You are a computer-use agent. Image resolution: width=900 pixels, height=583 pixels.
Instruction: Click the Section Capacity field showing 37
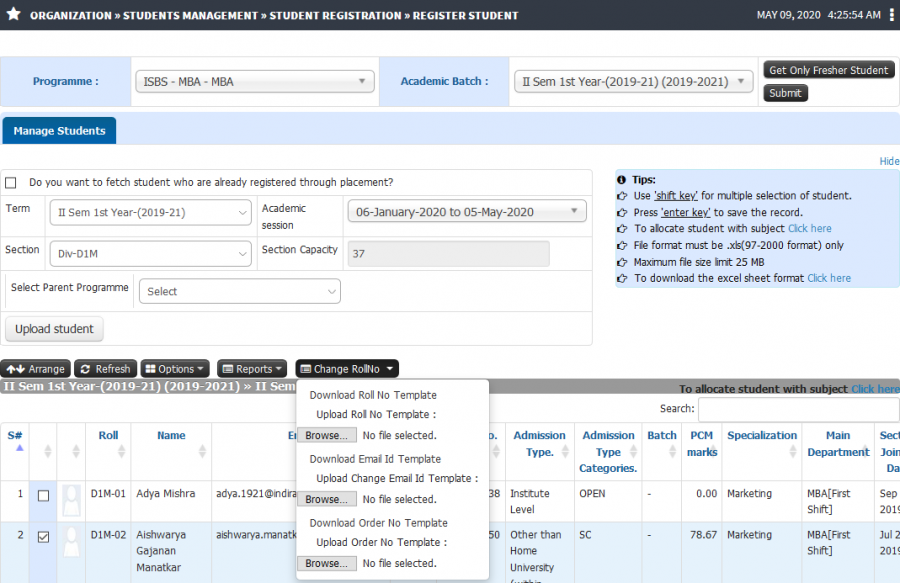(x=448, y=254)
